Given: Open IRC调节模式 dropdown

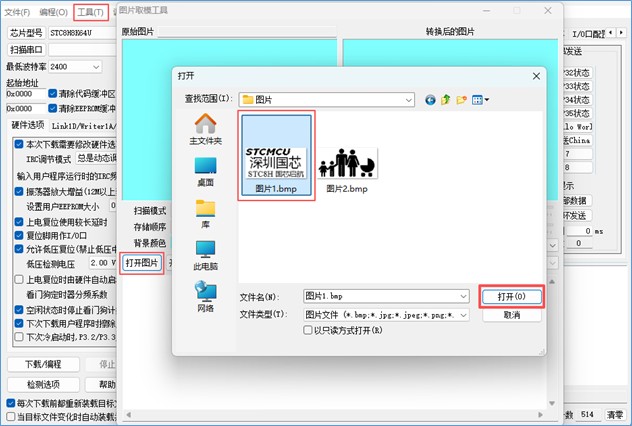Looking at the screenshot, I should (96, 158).
